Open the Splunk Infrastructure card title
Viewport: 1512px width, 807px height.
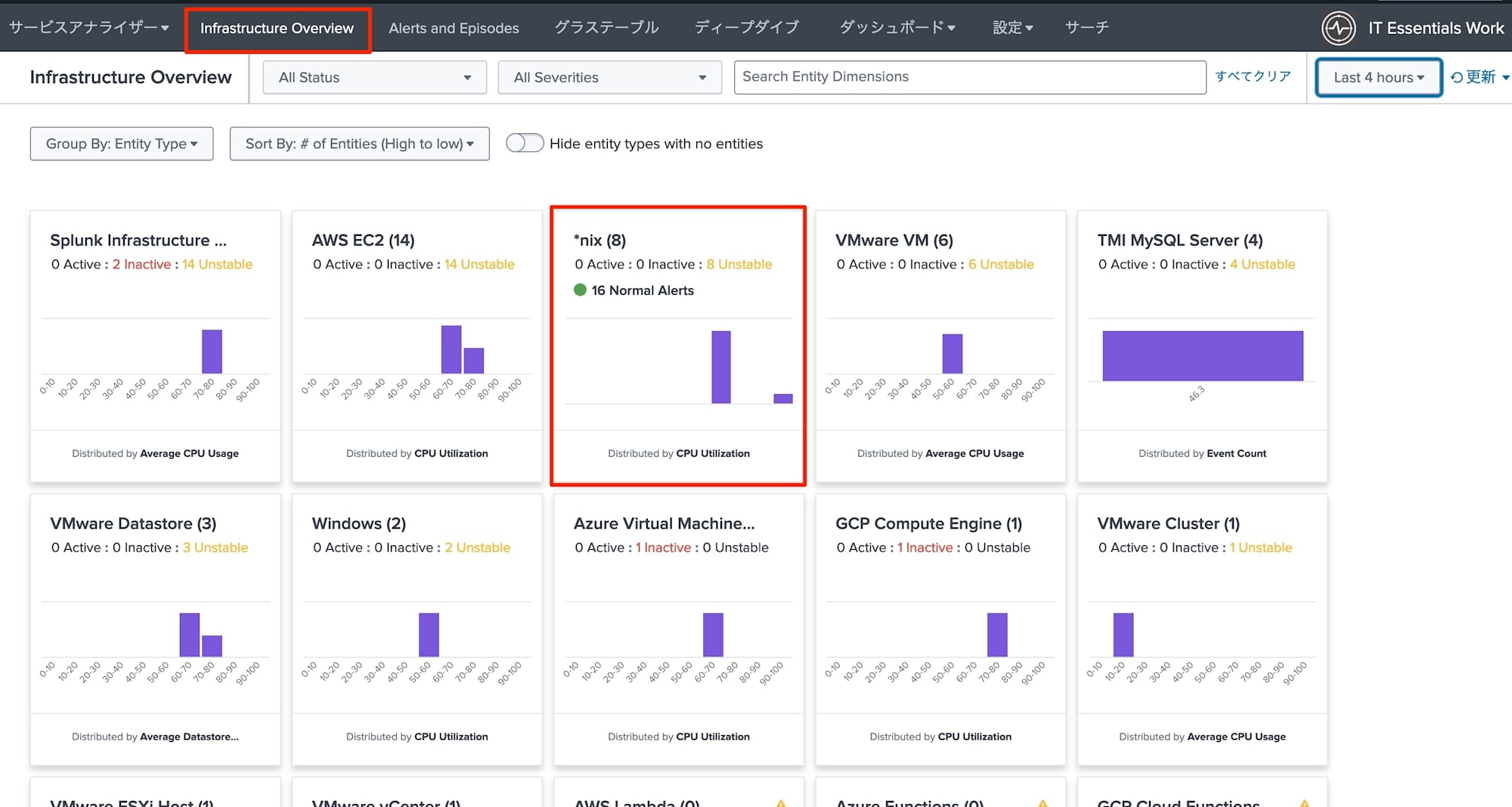pos(138,241)
